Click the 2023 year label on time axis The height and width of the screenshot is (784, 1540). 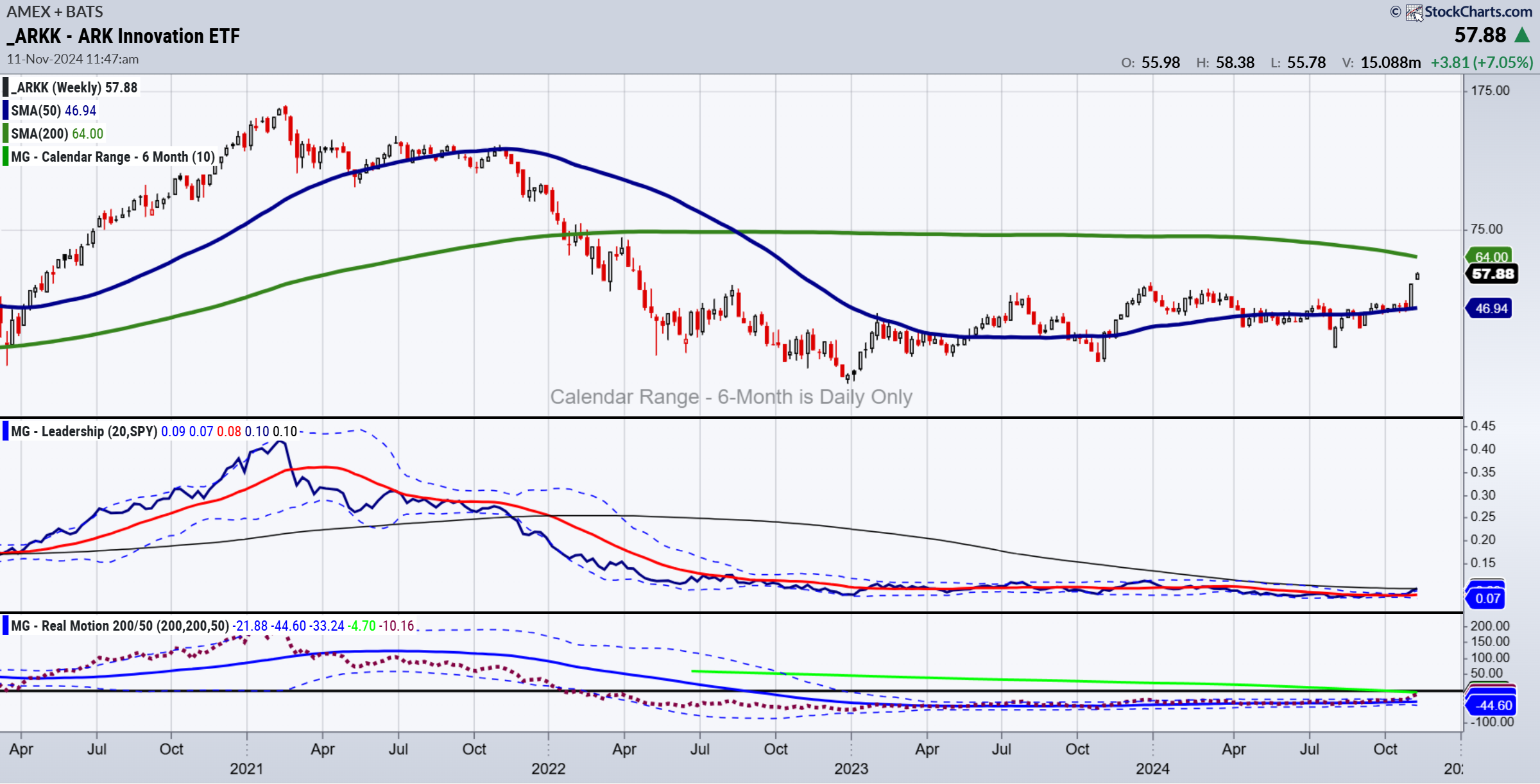coord(851,769)
